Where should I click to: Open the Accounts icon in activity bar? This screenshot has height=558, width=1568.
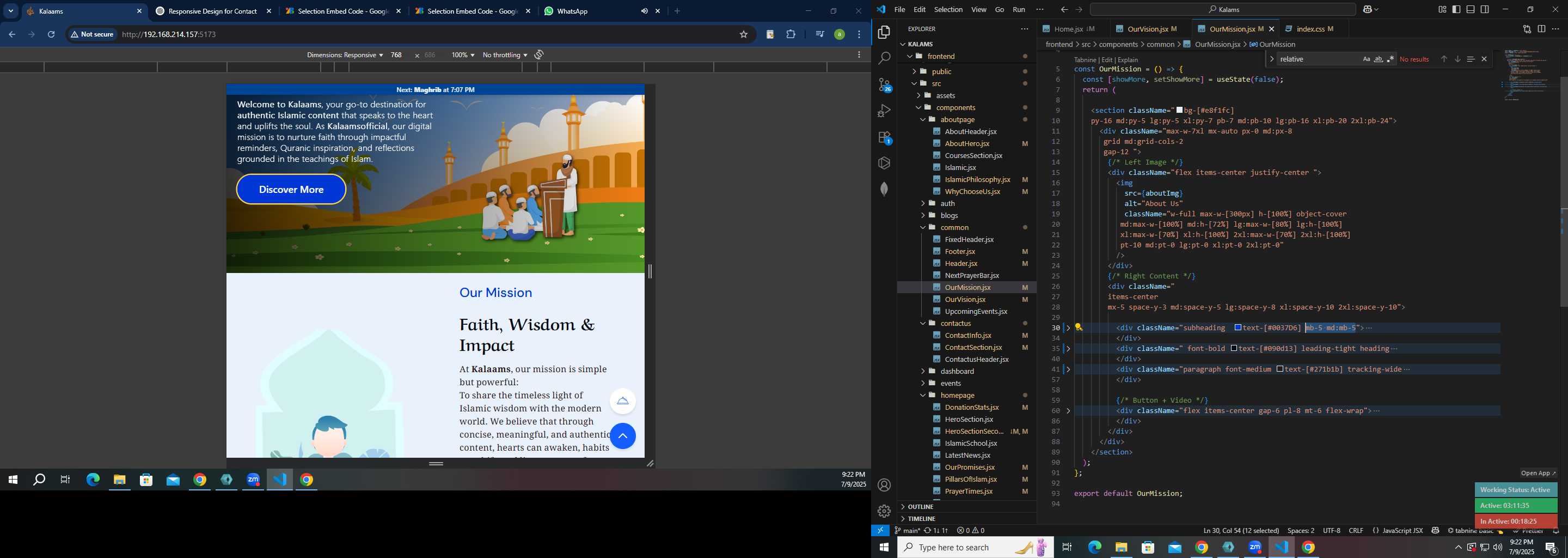click(884, 485)
